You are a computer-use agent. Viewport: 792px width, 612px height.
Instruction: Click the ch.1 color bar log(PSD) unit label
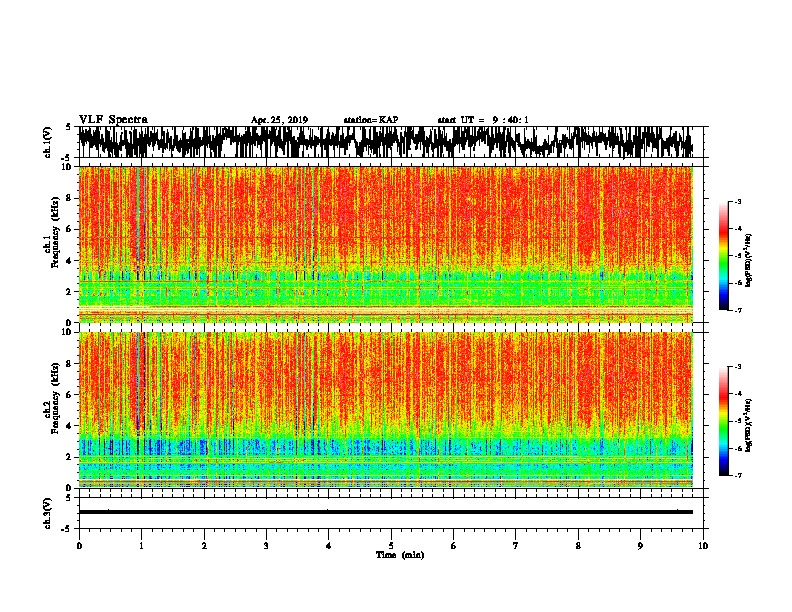pyautogui.click(x=749, y=261)
